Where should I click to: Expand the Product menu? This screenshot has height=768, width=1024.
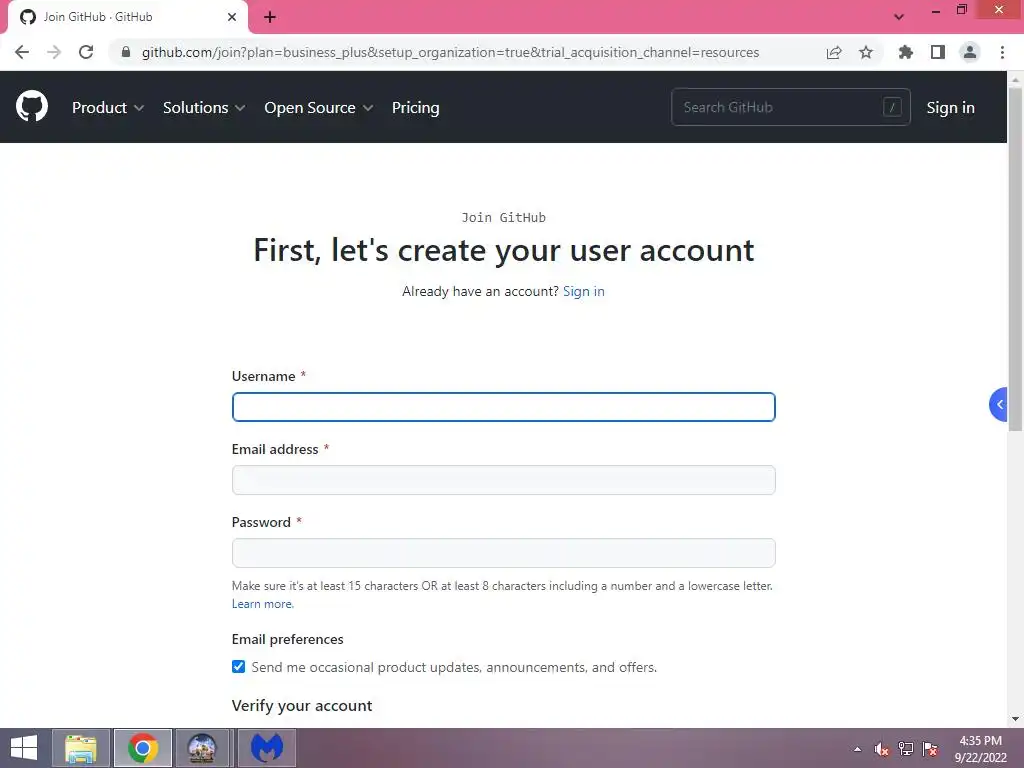coord(108,108)
